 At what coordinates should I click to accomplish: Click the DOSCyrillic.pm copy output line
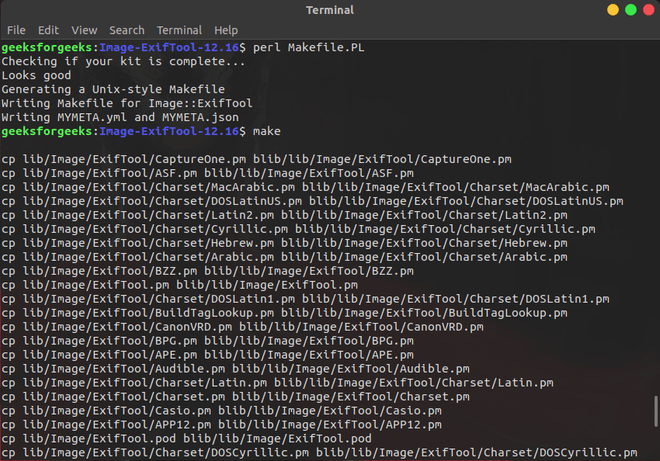click(x=317, y=453)
